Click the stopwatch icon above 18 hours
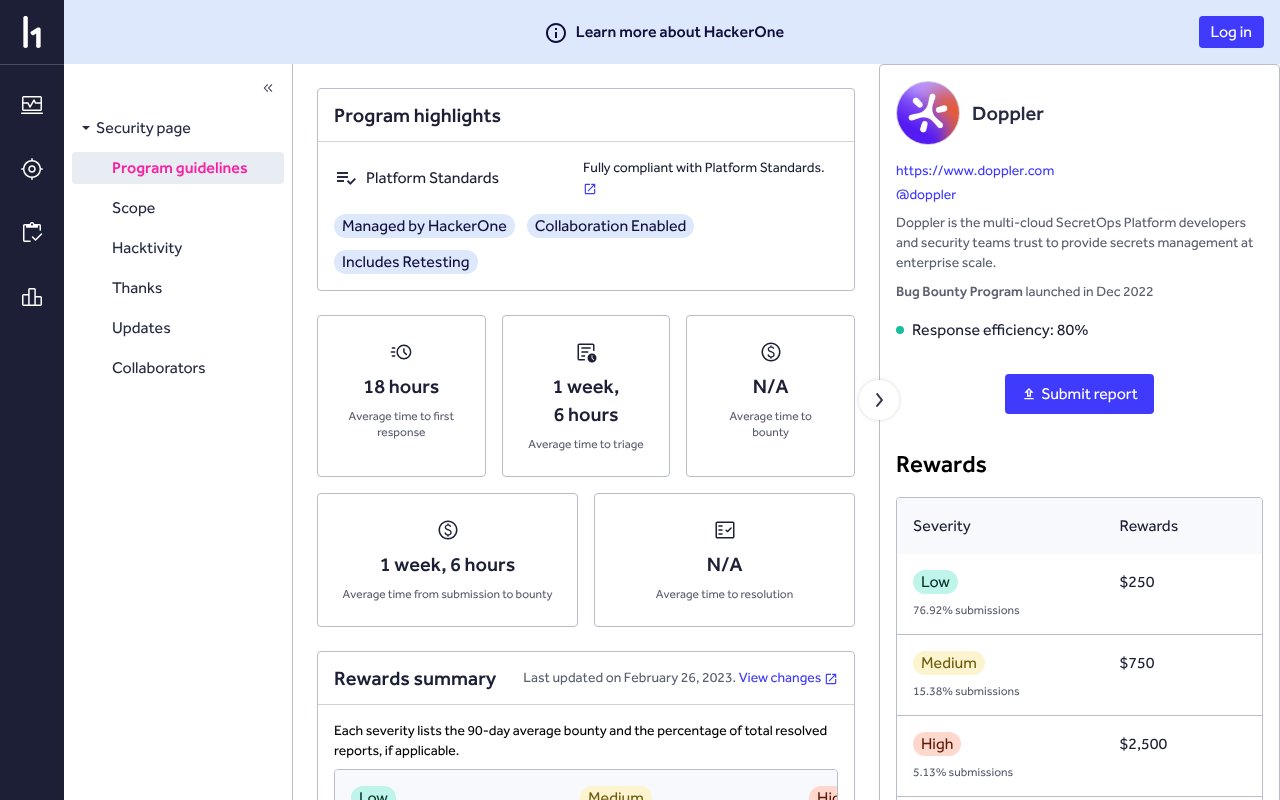Image resolution: width=1280 pixels, height=800 pixels. coord(401,352)
